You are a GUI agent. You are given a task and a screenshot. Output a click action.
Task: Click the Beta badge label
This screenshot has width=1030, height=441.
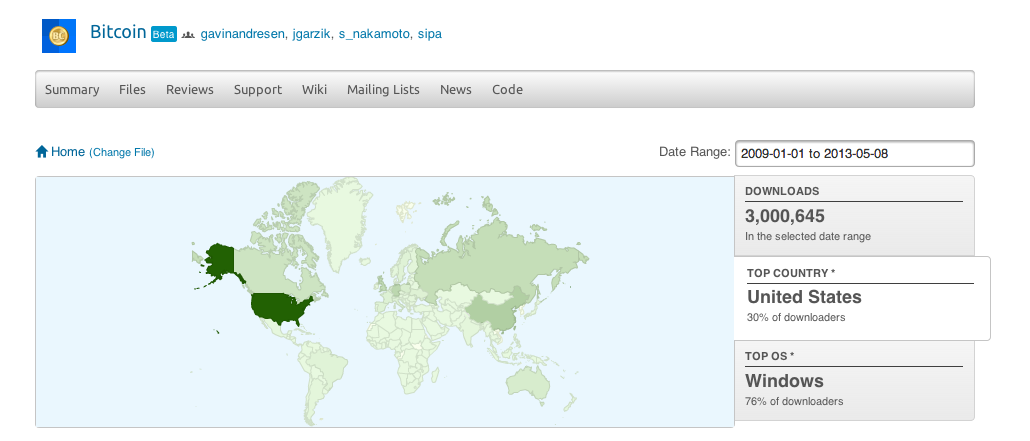(164, 34)
